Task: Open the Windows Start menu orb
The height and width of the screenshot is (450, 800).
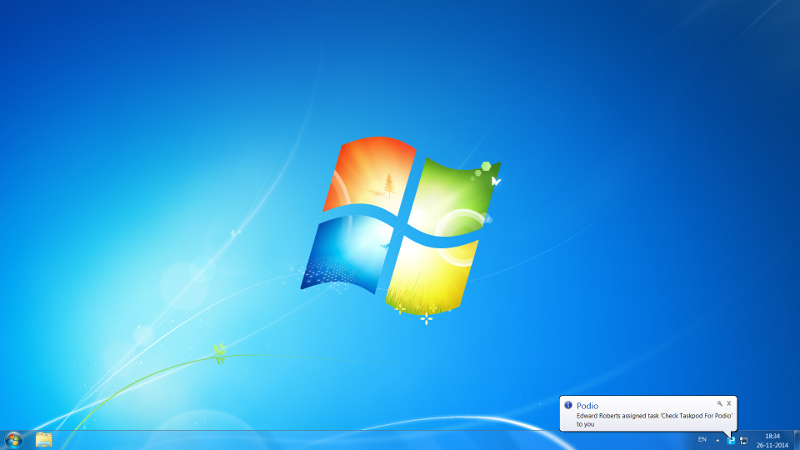Action: (14, 439)
